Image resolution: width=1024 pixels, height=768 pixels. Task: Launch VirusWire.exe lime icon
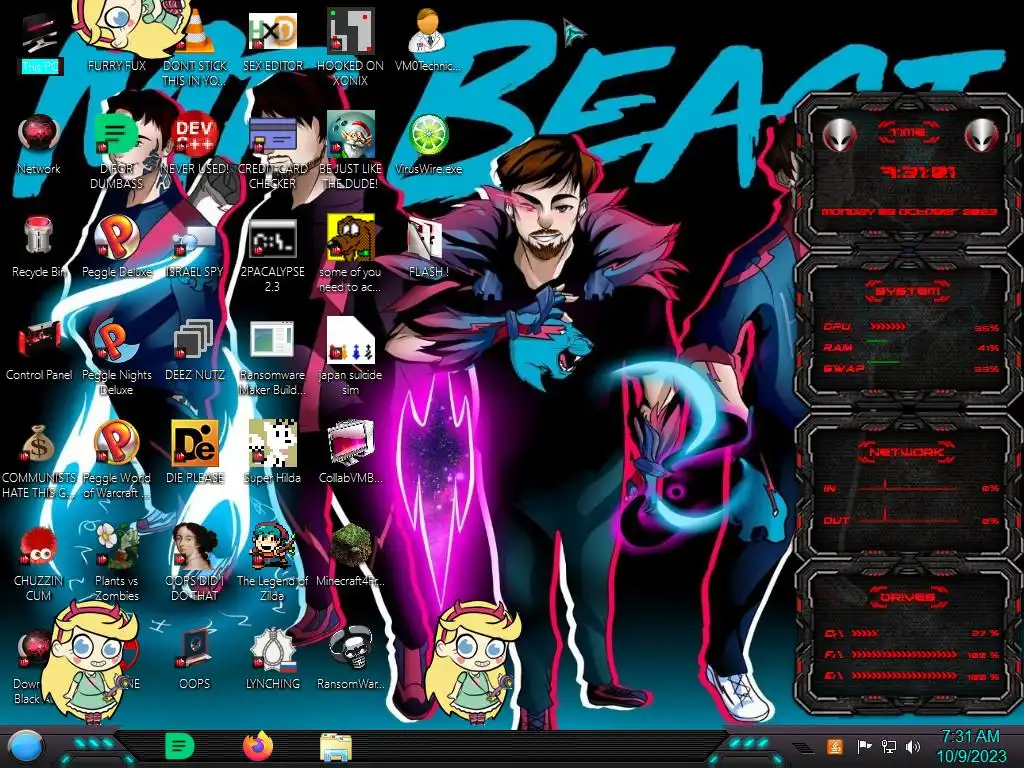tap(428, 144)
